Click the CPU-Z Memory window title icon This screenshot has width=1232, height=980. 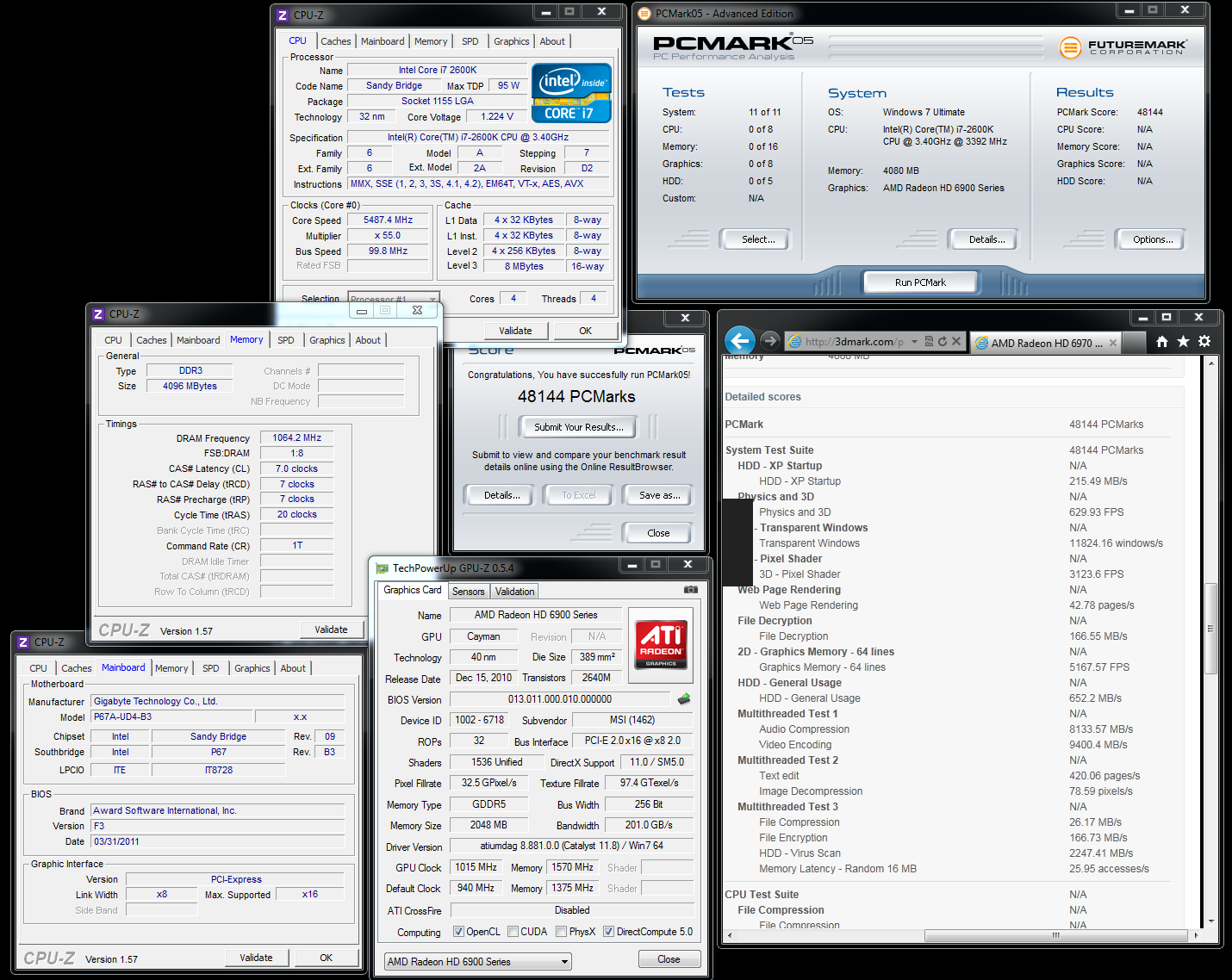pos(98,314)
